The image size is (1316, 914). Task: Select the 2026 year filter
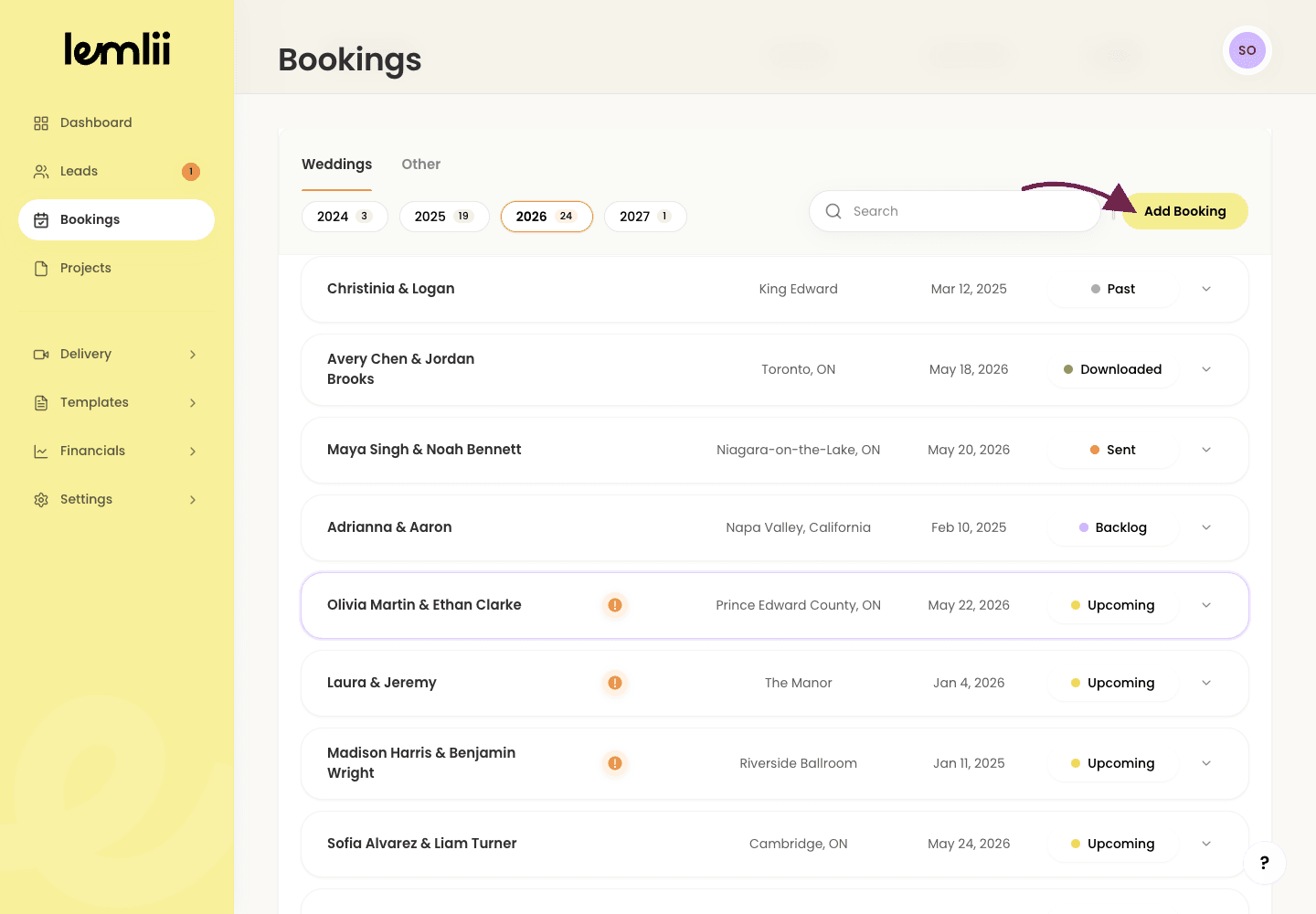pyautogui.click(x=547, y=217)
